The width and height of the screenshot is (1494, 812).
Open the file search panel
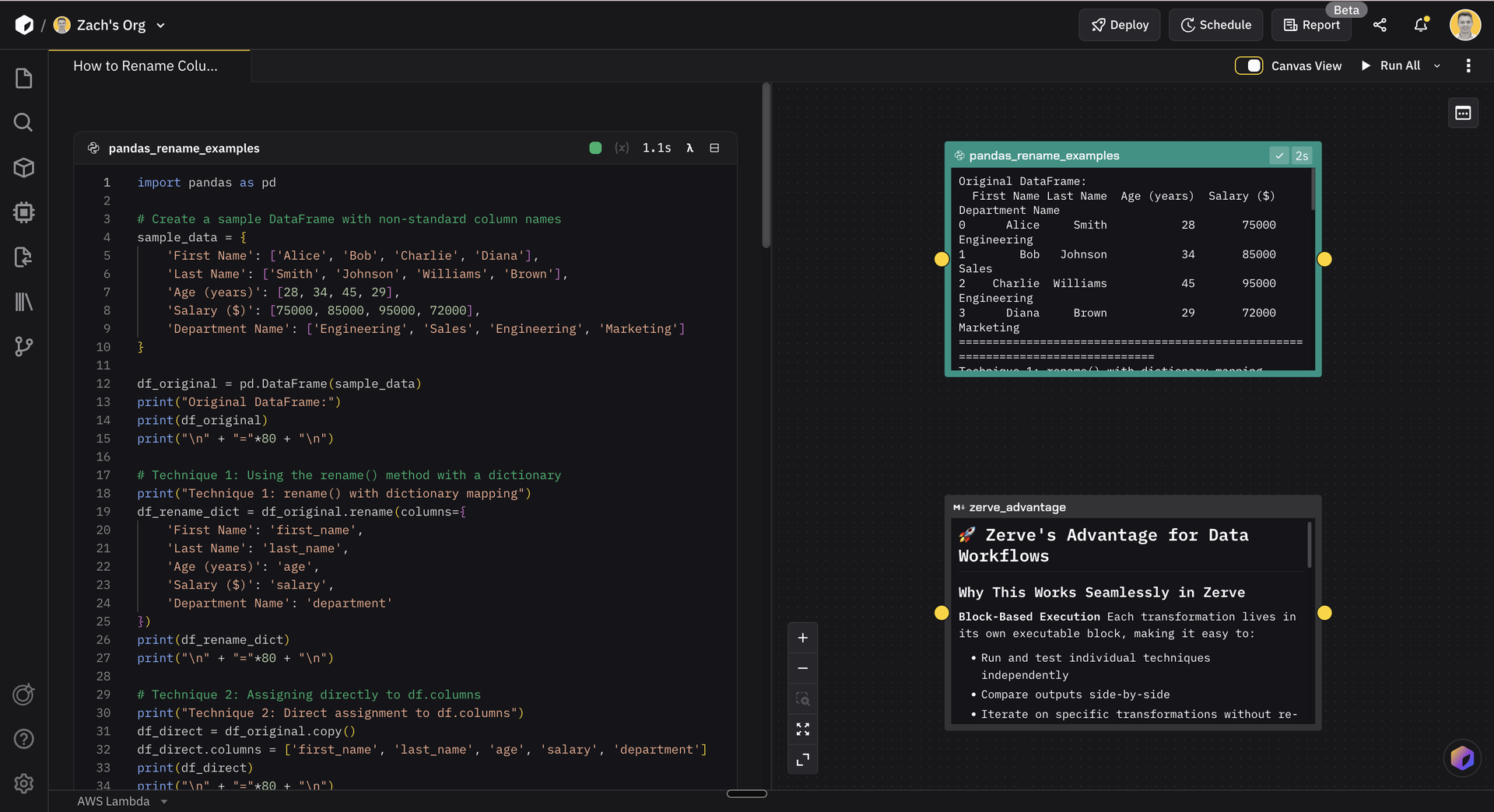pyautogui.click(x=23, y=122)
